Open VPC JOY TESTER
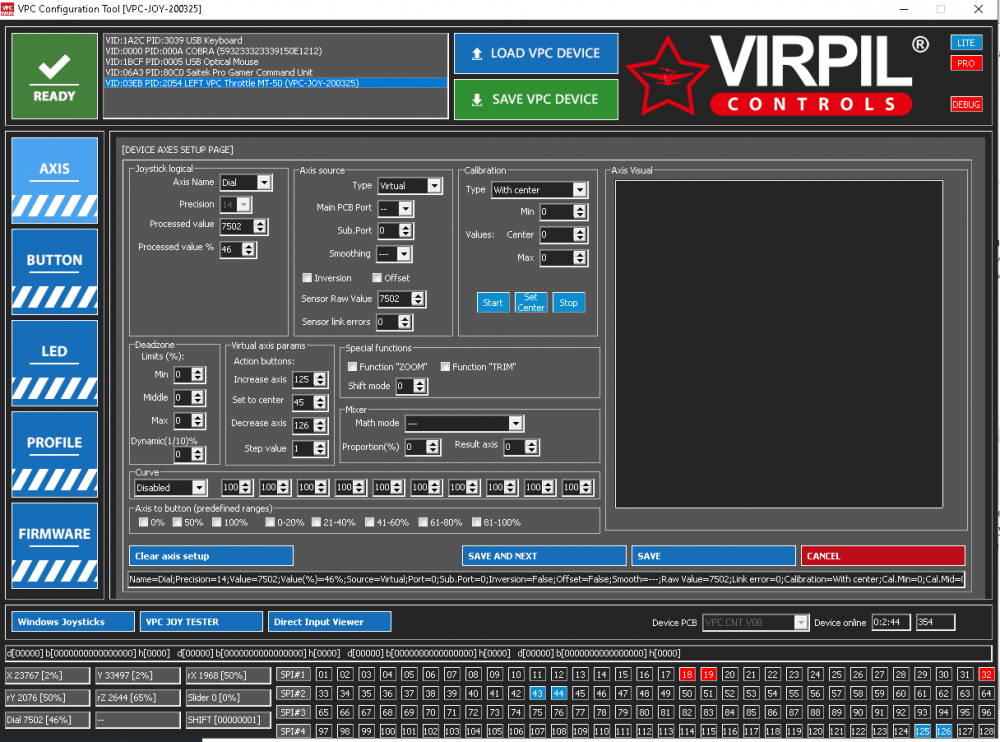 202,621
